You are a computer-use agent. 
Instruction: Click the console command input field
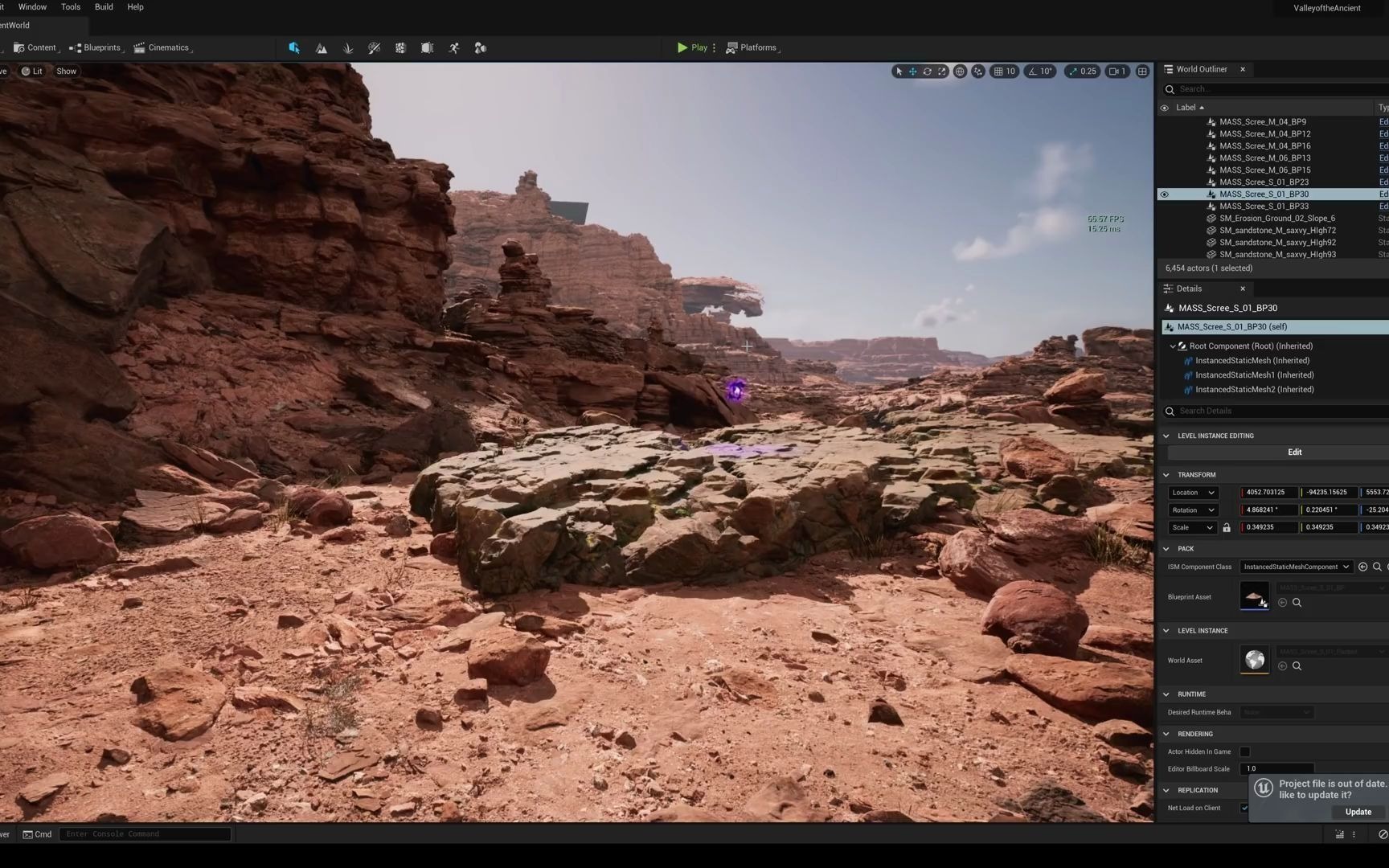pos(145,834)
